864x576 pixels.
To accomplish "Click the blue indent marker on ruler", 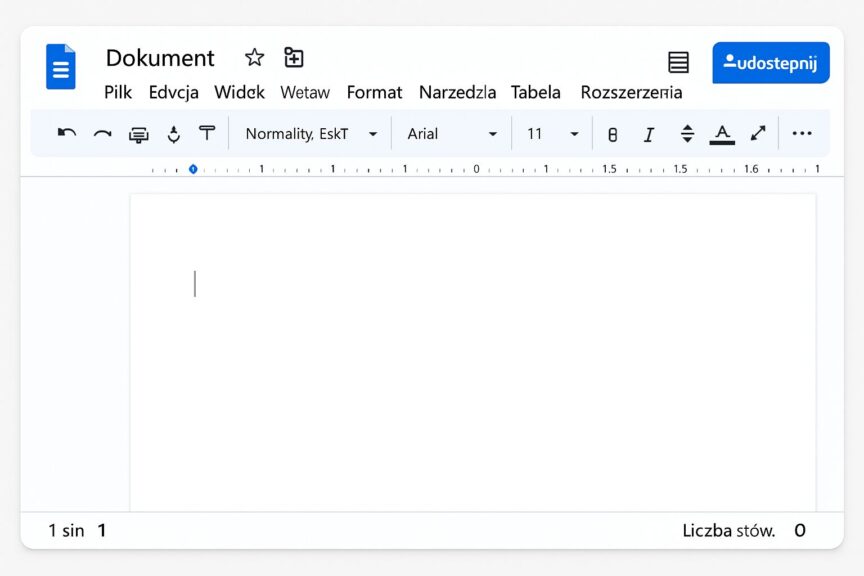I will 193,169.
